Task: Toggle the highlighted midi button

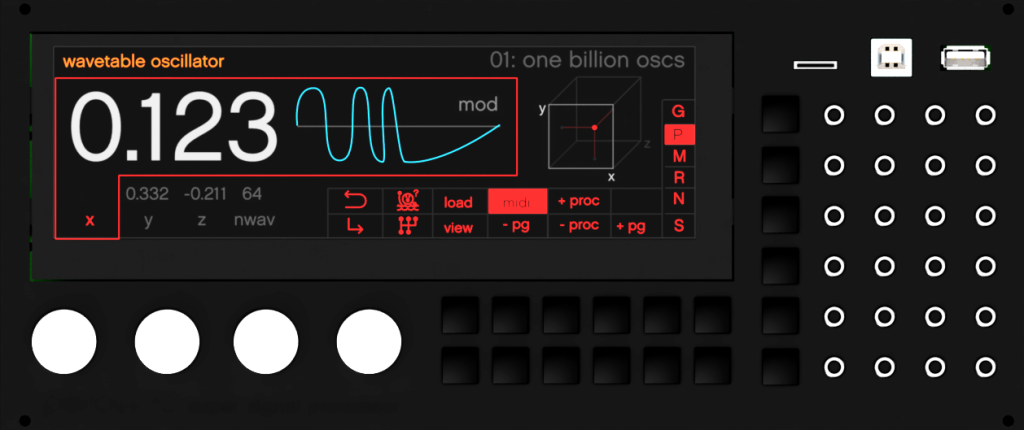Action: pyautogui.click(x=517, y=202)
